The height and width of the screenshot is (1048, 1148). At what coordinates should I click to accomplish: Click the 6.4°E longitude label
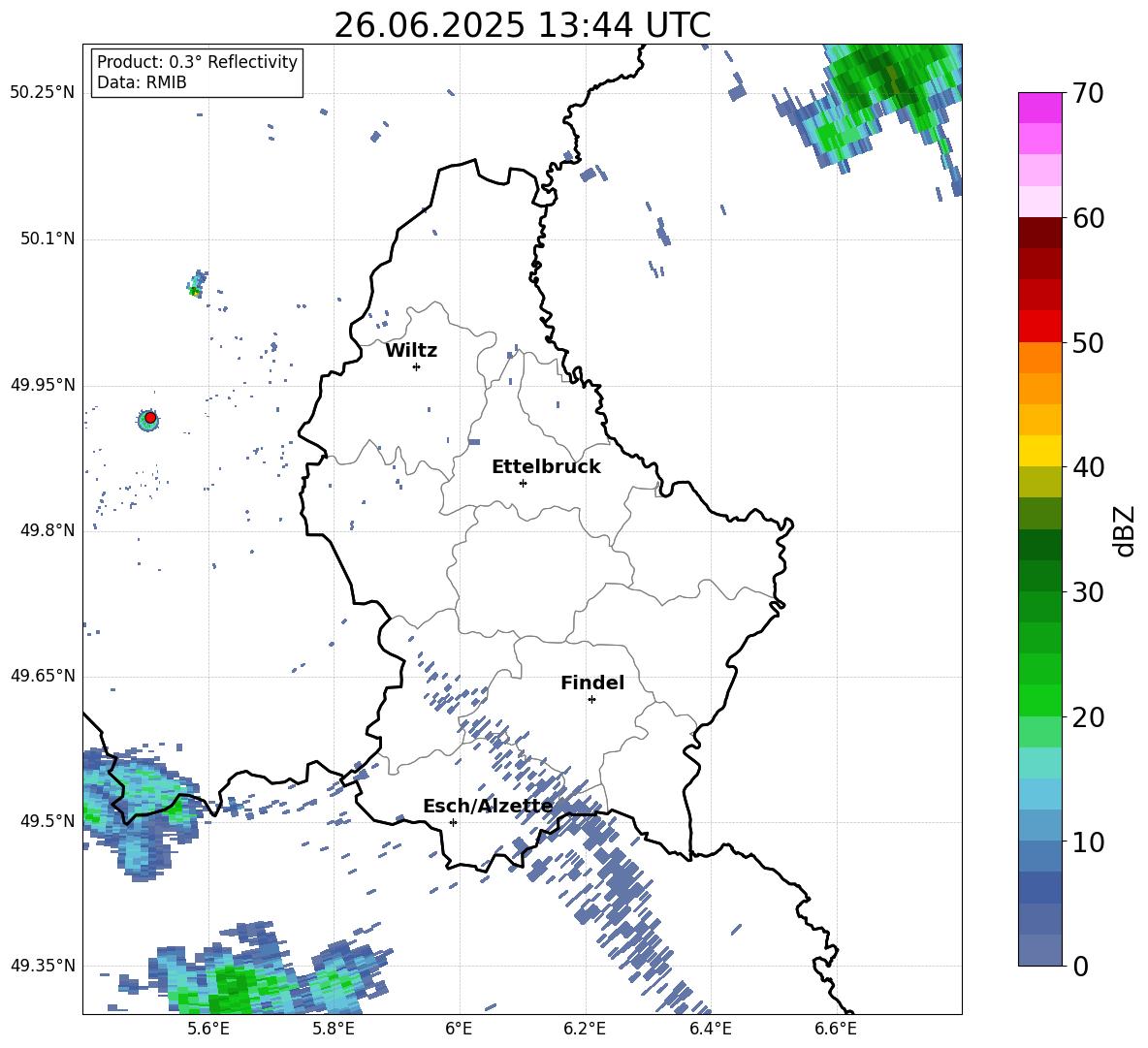[710, 1030]
